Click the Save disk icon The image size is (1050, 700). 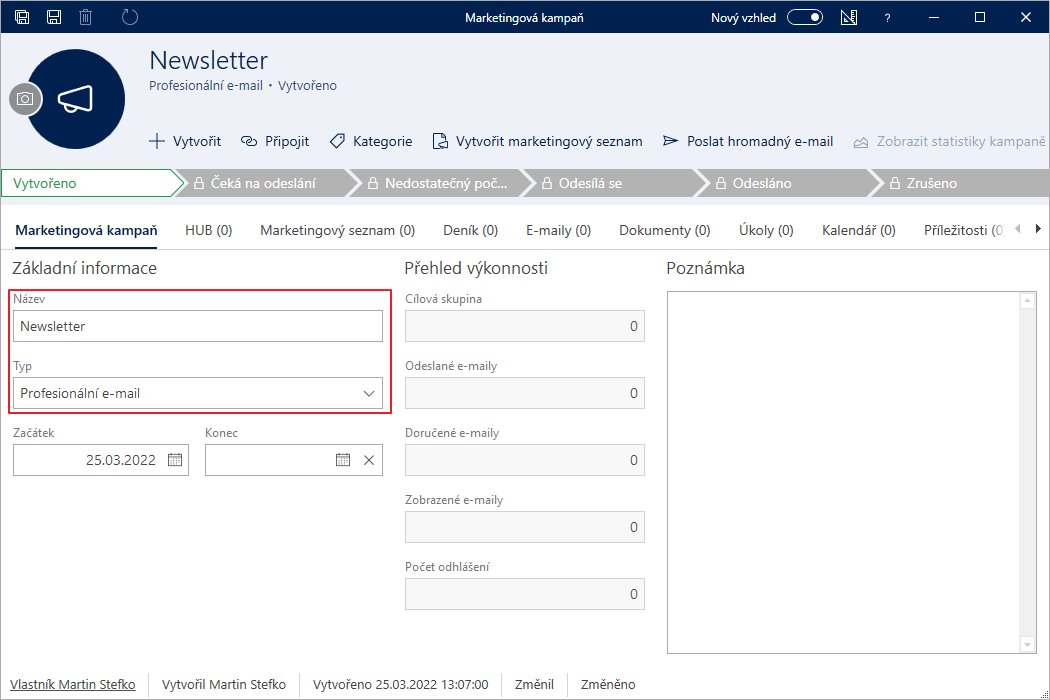(x=54, y=17)
